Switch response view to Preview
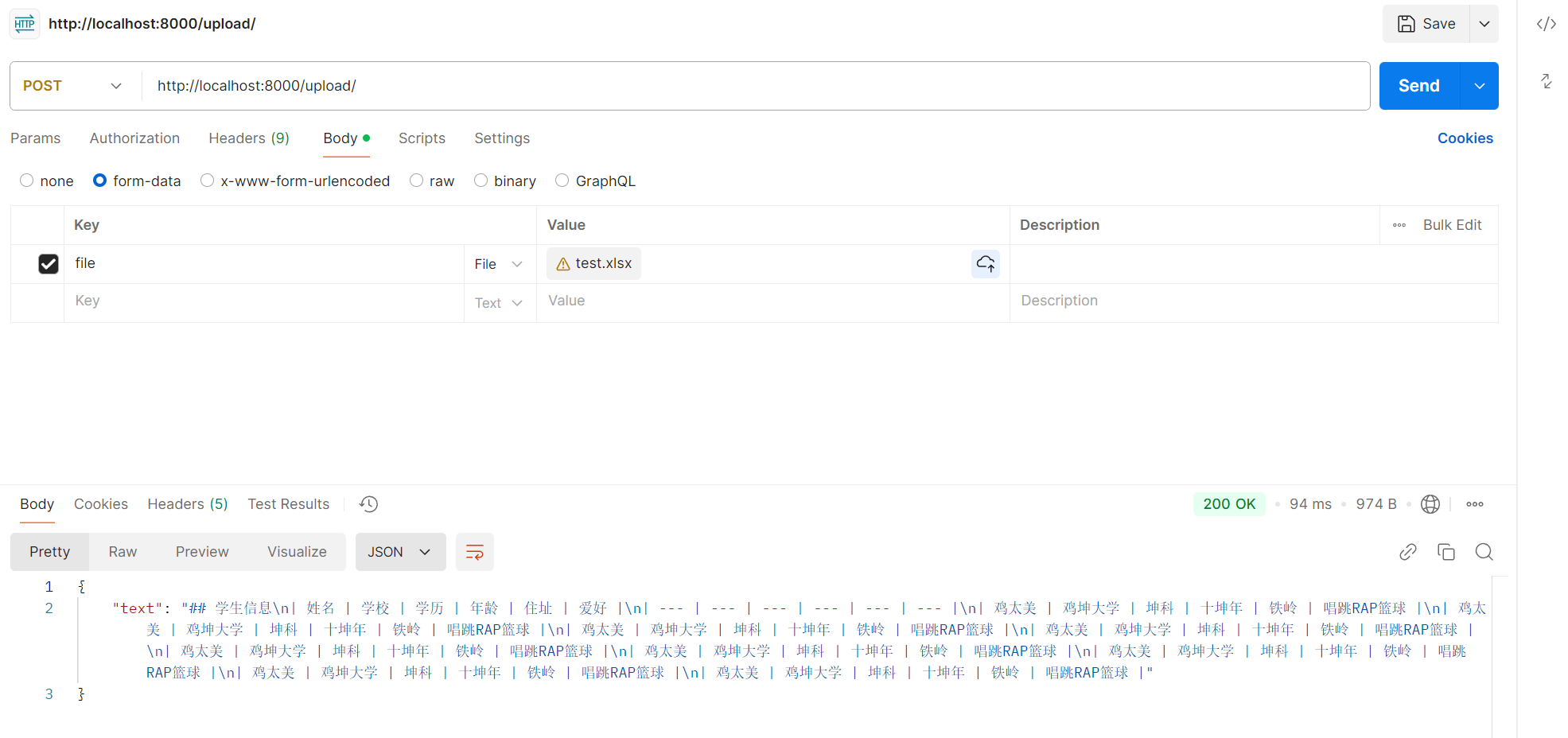Screen dimensions: 1568x738 click(202, 552)
